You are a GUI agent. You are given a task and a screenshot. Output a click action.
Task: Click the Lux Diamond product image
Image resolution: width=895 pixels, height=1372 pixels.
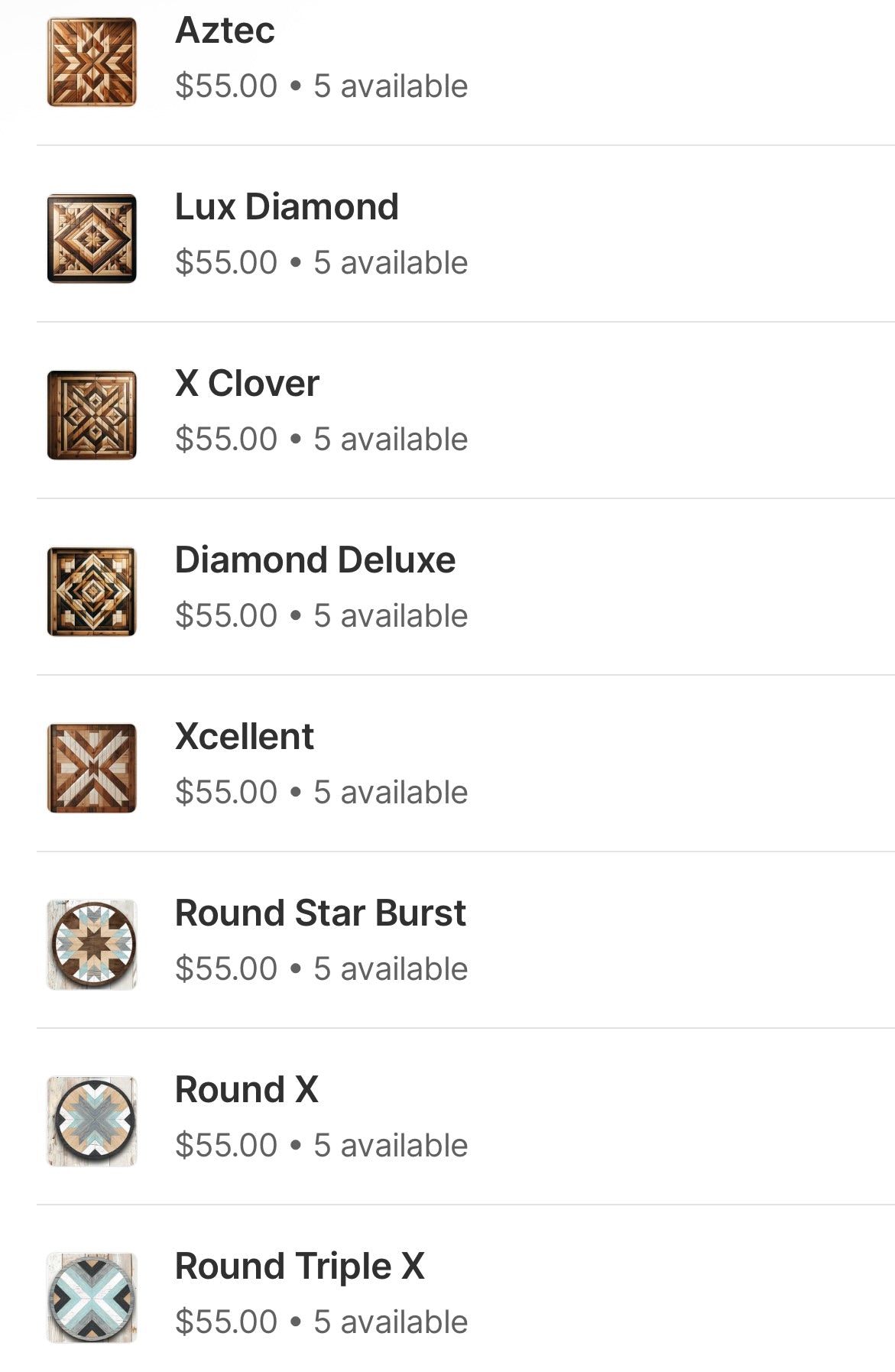pos(92,238)
